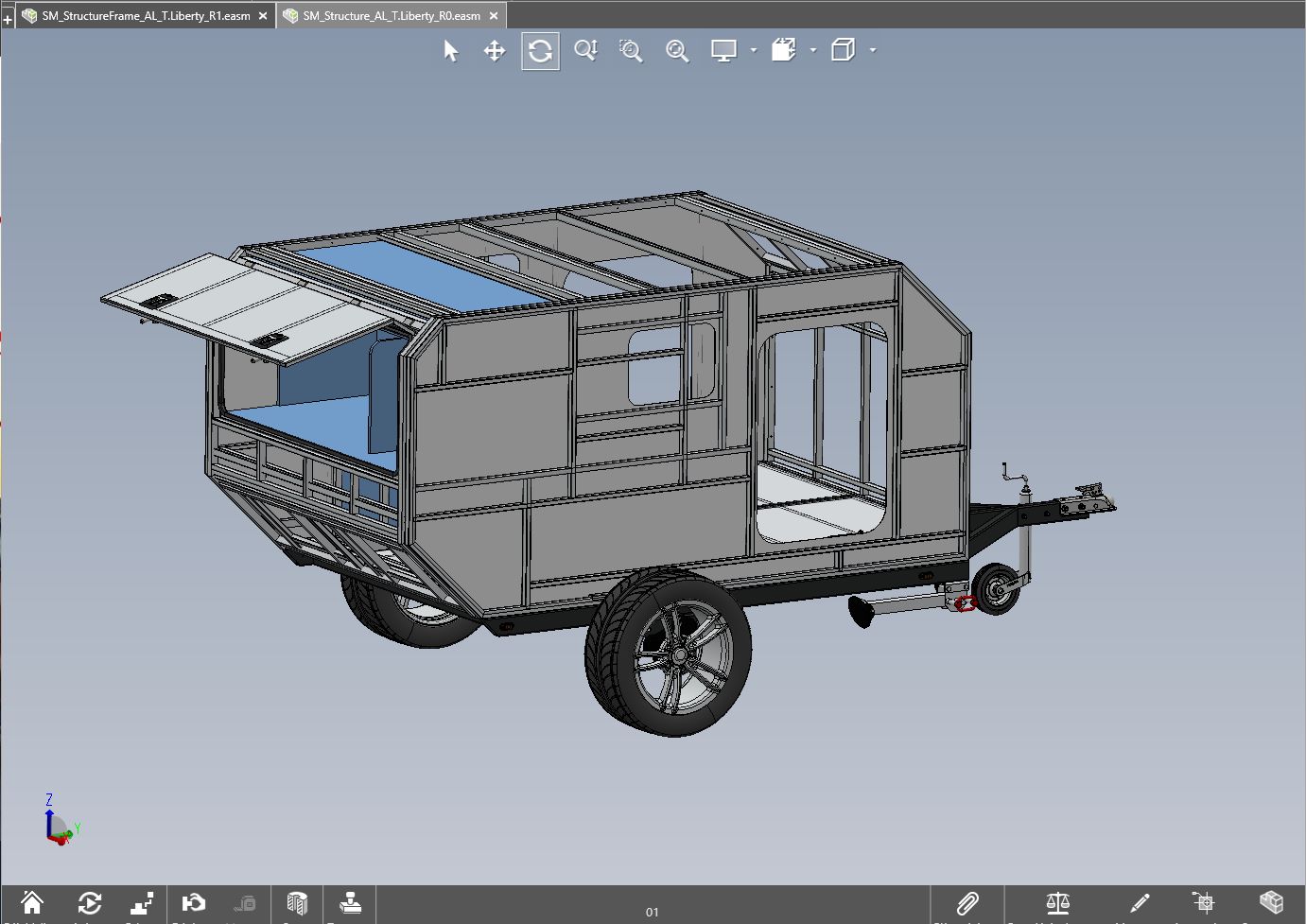Switch to SM_Structure_AL_T.Liberty_R0.easm tab
Viewport: 1306px width, 924px height.
click(392, 16)
